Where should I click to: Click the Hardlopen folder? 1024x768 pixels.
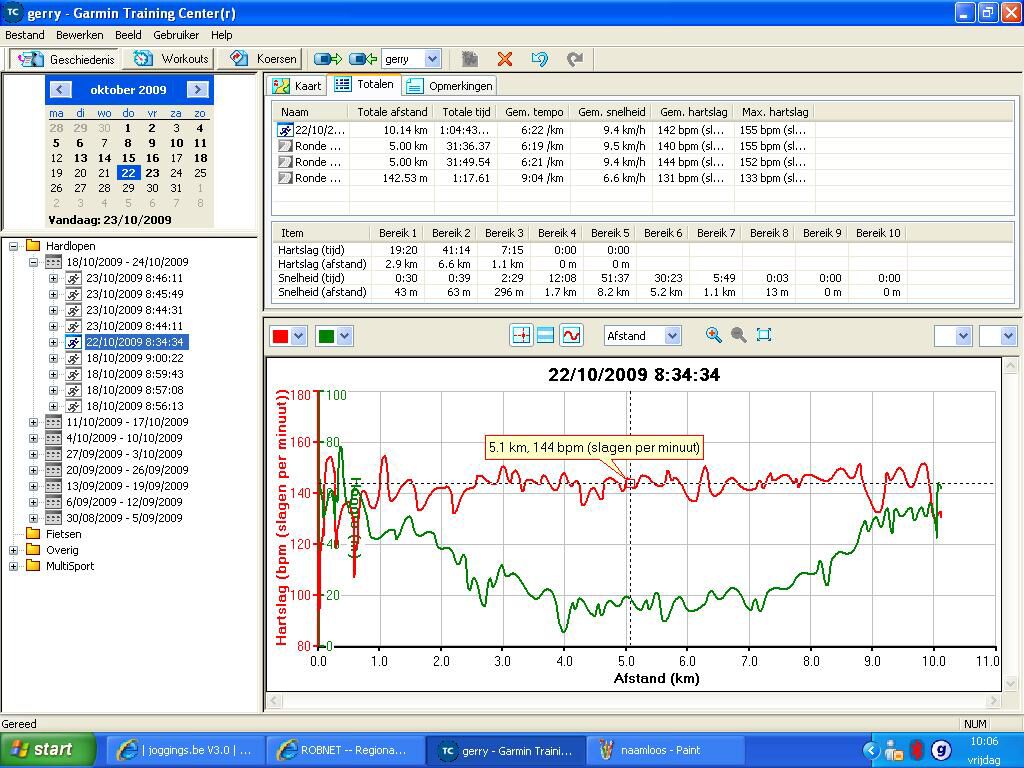click(x=71, y=246)
